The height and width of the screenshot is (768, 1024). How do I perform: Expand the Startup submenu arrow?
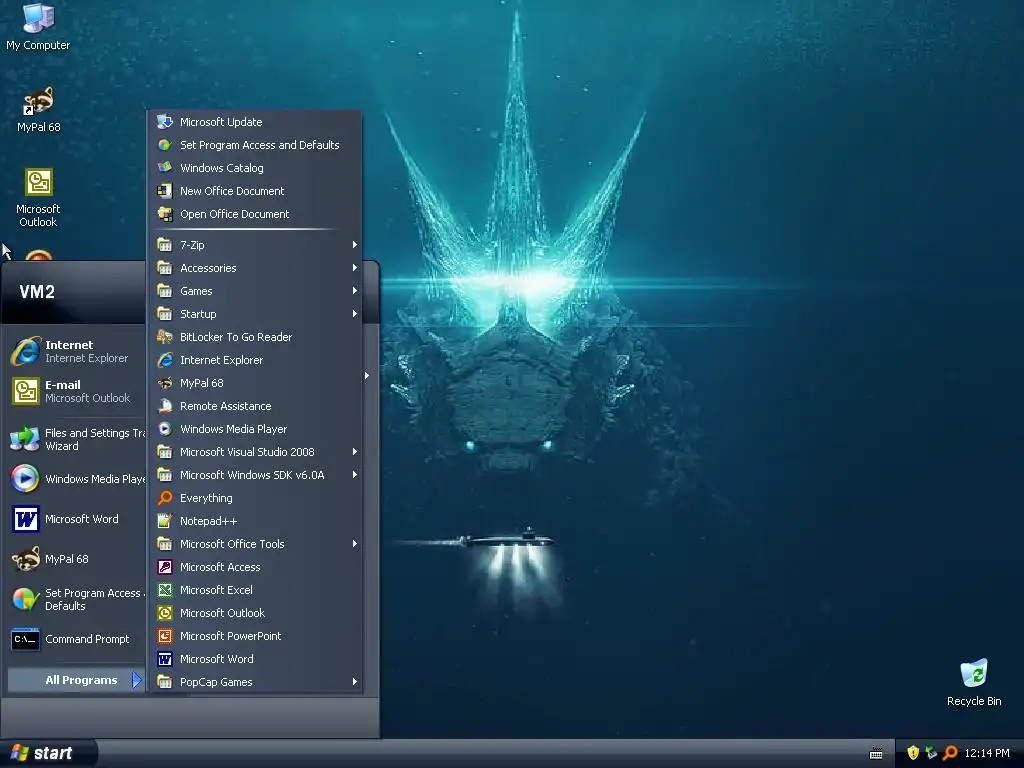[355, 313]
